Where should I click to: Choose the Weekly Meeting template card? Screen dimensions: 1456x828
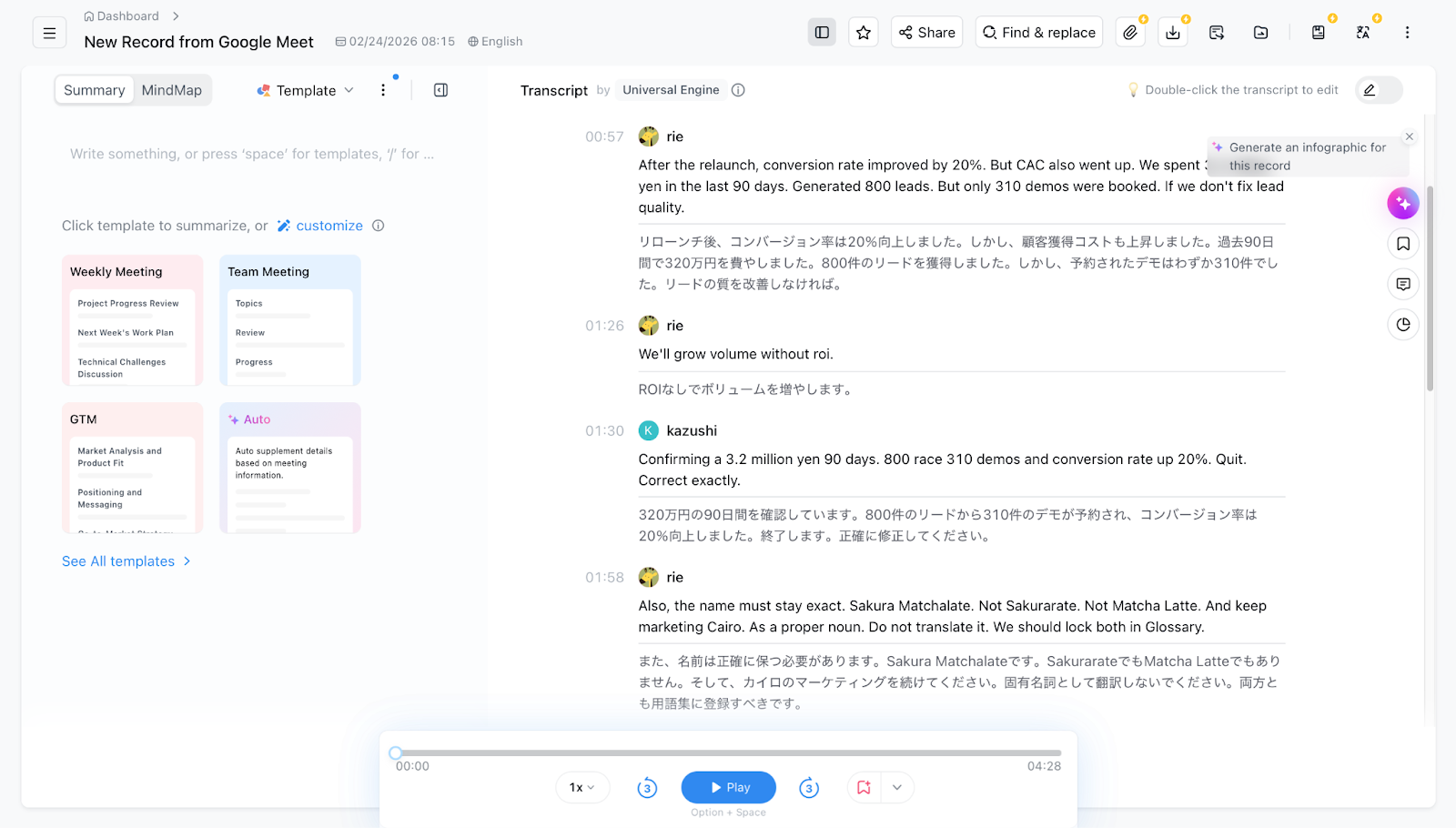click(132, 320)
